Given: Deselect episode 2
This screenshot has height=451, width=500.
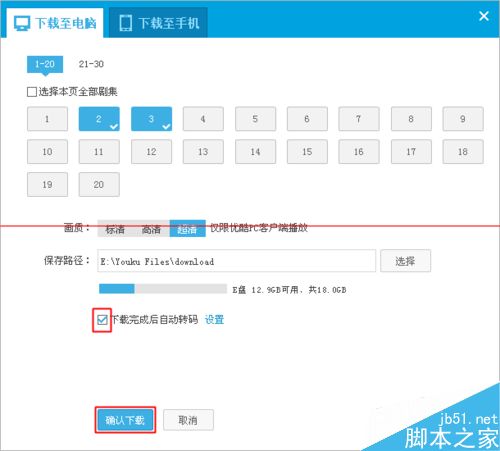Looking at the screenshot, I should click(99, 119).
